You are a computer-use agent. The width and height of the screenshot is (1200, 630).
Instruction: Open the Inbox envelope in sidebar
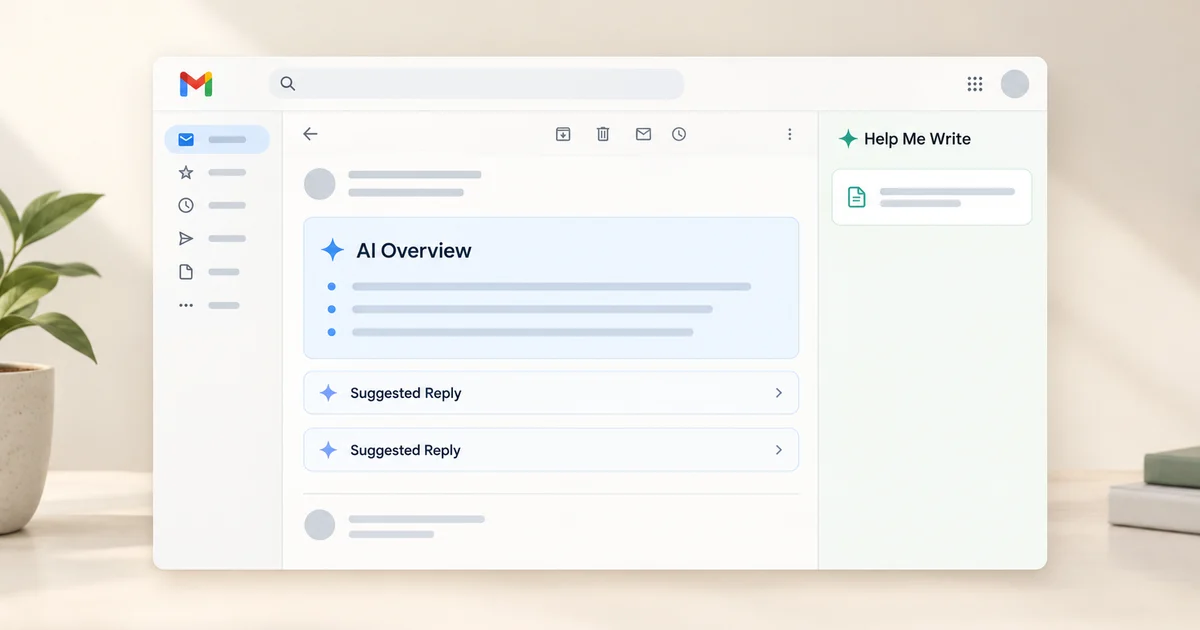tap(186, 140)
